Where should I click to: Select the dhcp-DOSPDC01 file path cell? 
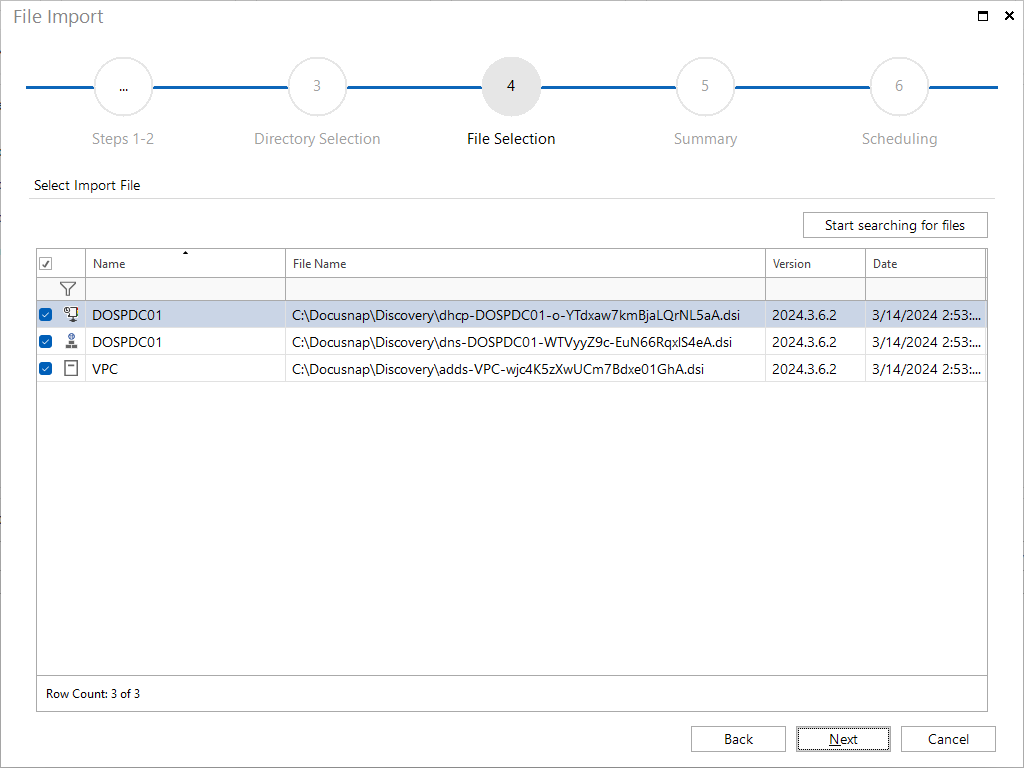[525, 315]
